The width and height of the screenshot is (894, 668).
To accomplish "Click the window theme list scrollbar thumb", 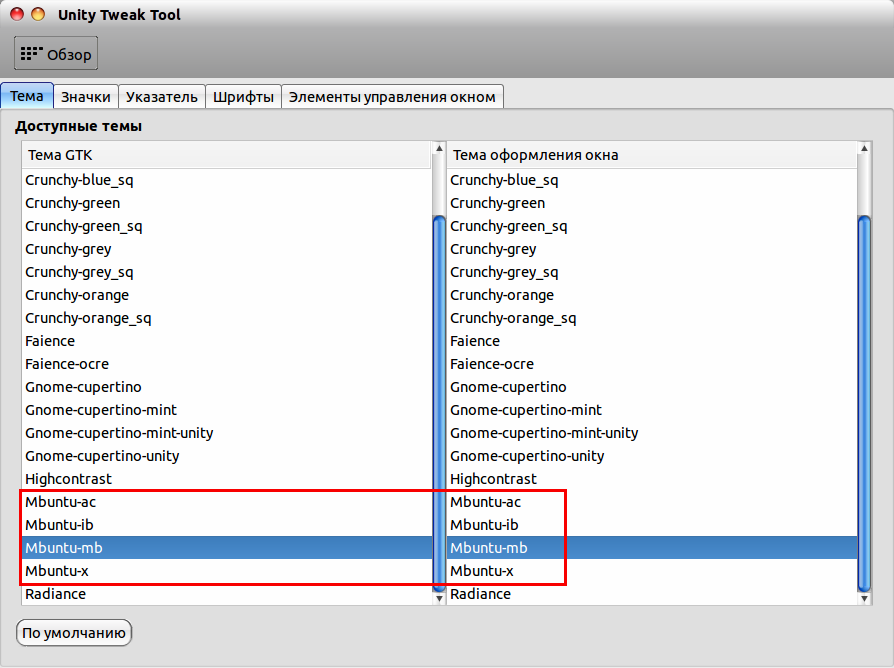I will [864, 404].
